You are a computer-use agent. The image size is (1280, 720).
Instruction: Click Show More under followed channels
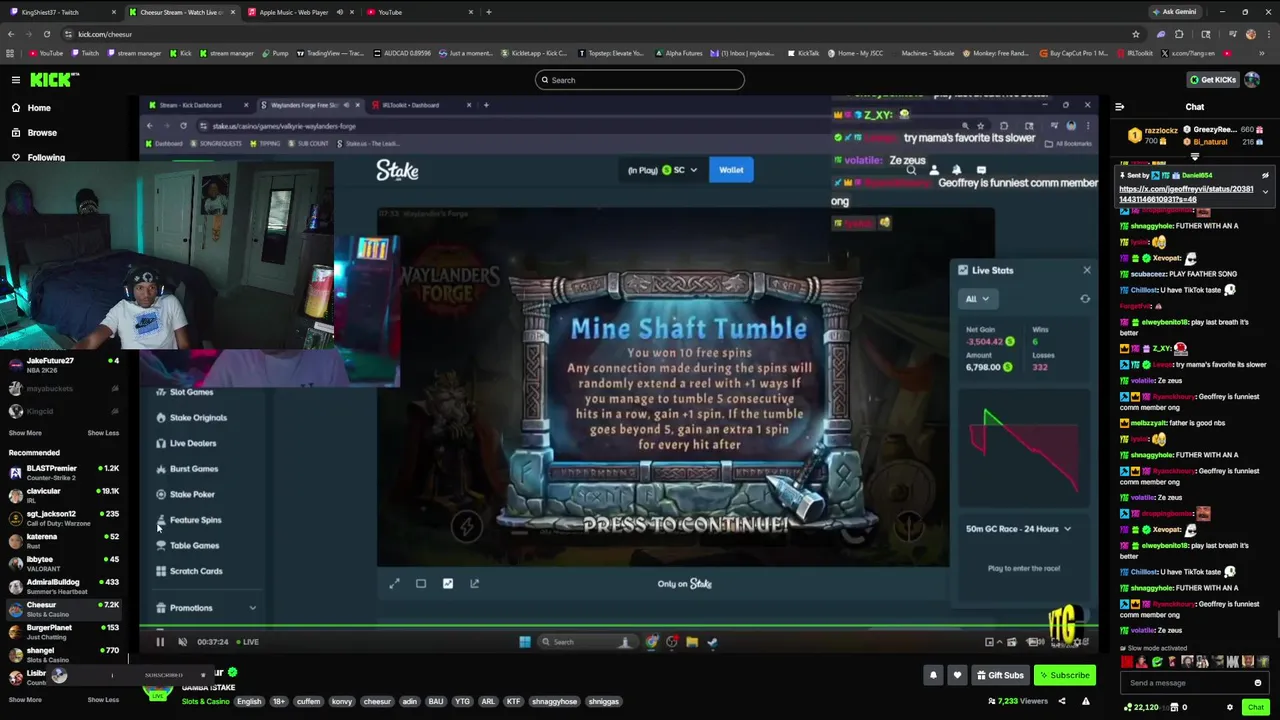[25, 433]
